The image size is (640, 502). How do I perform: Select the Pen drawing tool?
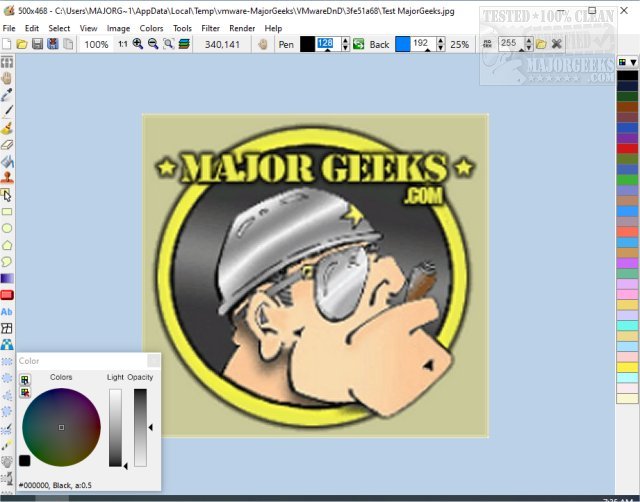click(7, 111)
